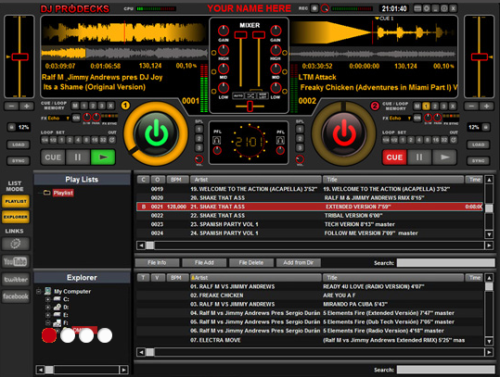
Task: Select deck 2 cue memory slot 1
Action: click(x=426, y=106)
